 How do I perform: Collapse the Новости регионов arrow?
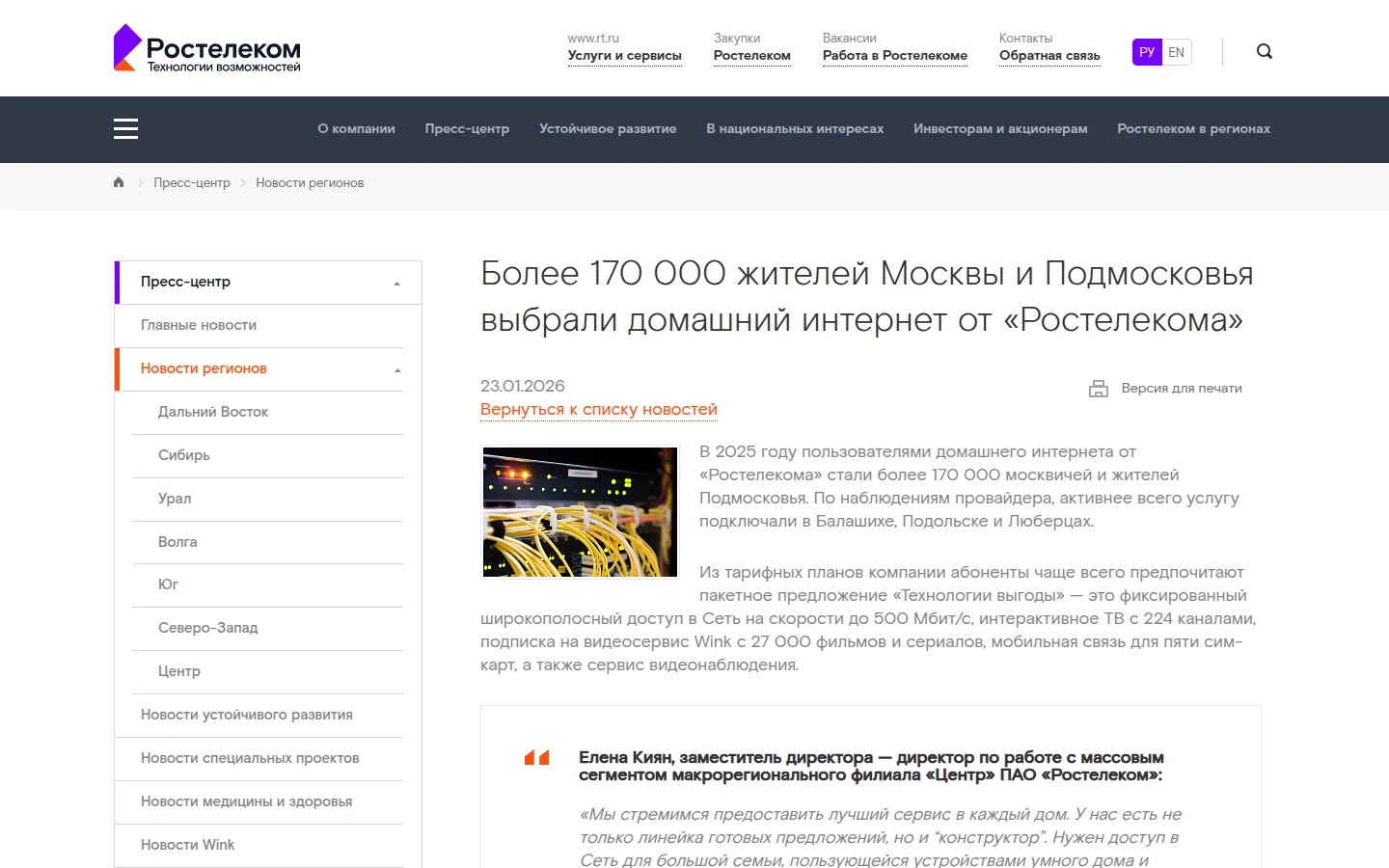click(396, 370)
